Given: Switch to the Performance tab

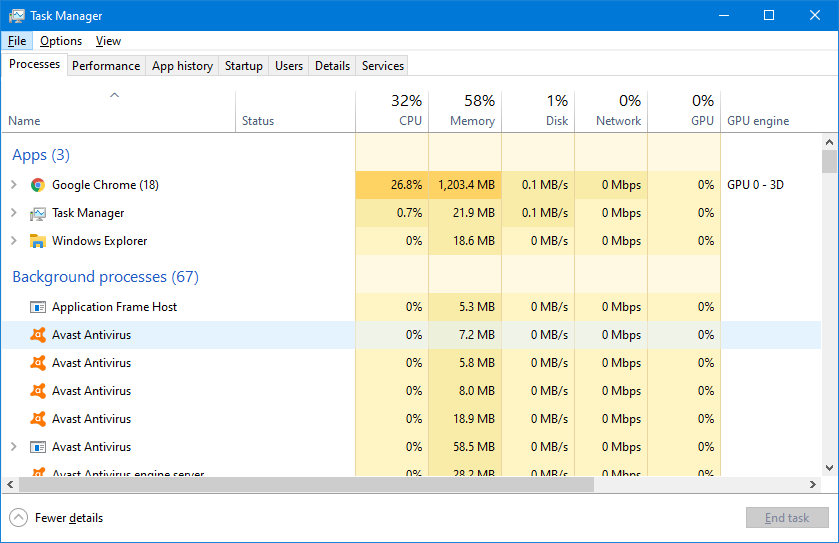Looking at the screenshot, I should coord(106,66).
